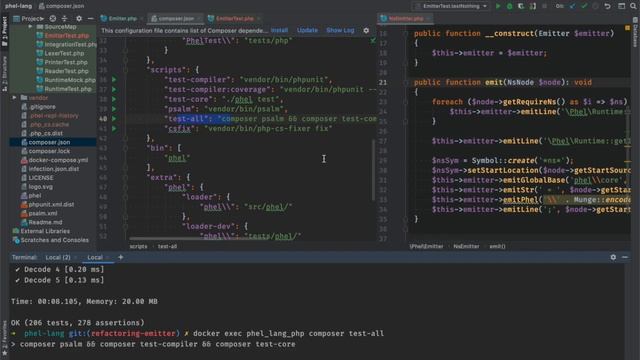Run the csfix script from the gutter arrow
The image size is (640, 360).
[x=114, y=129]
